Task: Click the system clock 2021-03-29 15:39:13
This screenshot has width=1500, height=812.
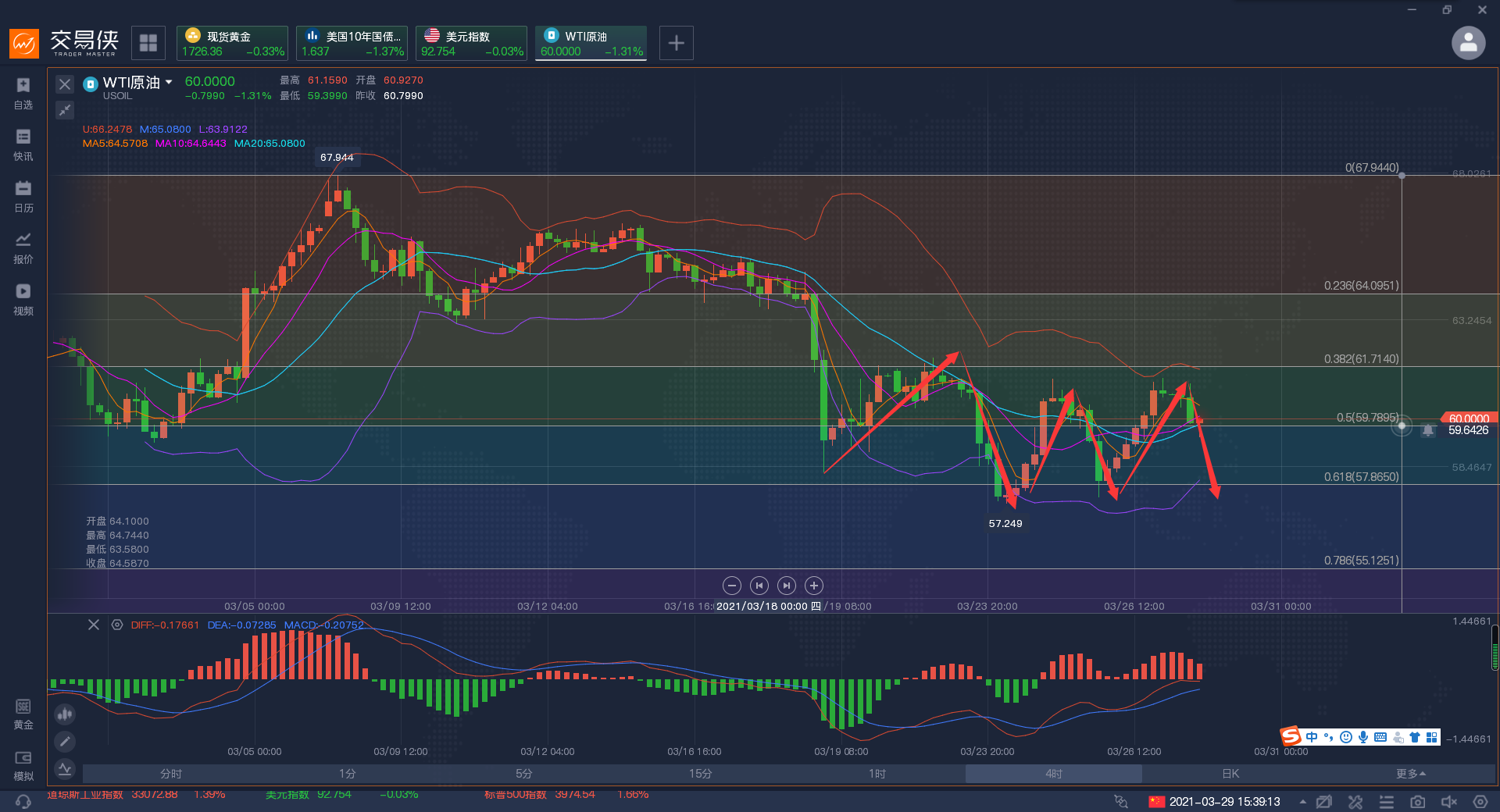Action: [1224, 802]
